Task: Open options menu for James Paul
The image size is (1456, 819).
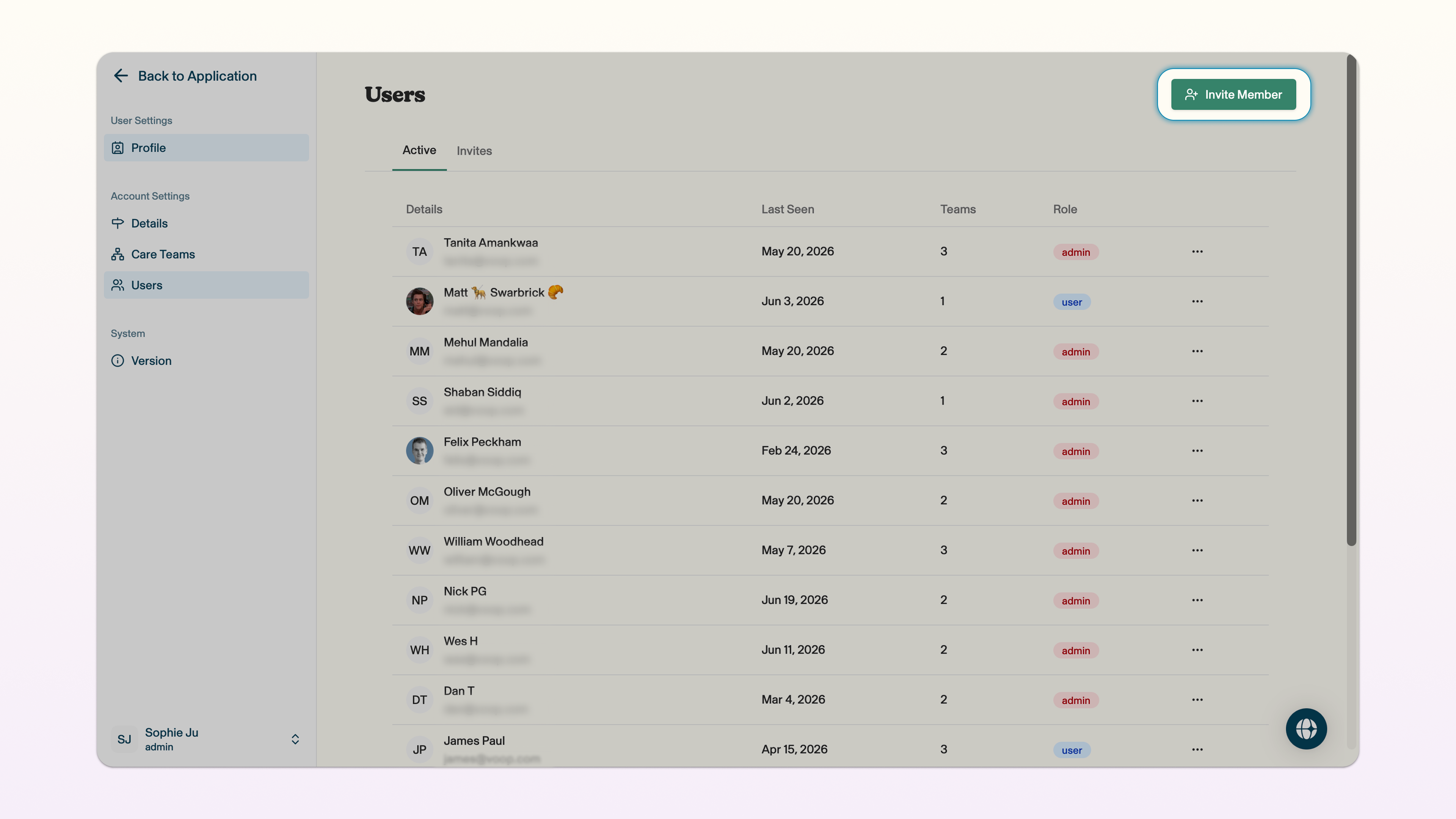Action: tap(1197, 749)
